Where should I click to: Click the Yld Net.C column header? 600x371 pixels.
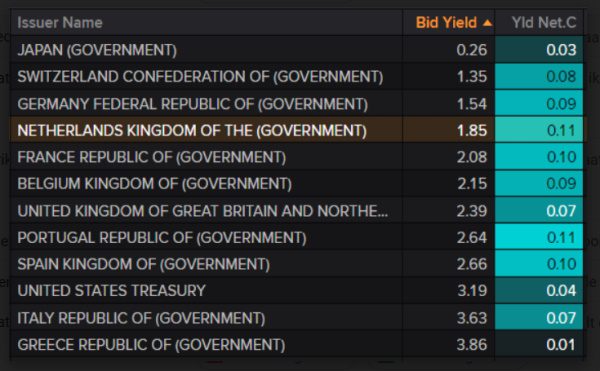coord(544,23)
